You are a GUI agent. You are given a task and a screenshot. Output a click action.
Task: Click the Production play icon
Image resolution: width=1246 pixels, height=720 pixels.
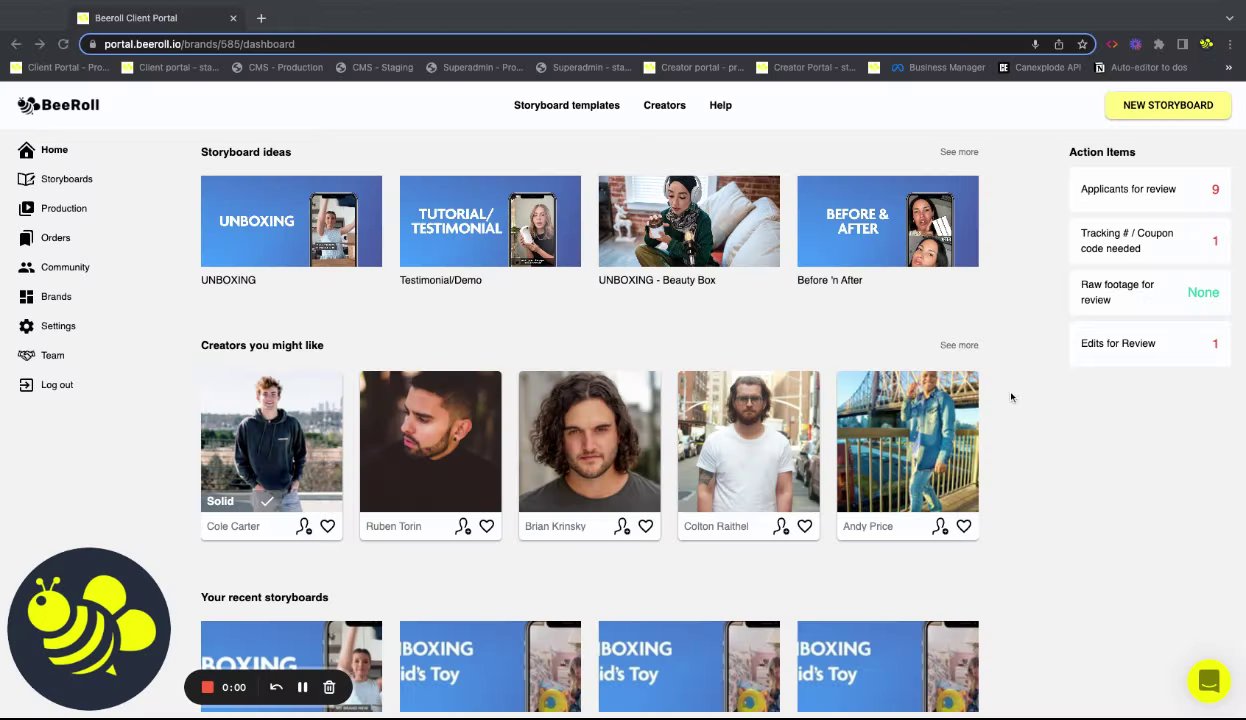tap(26, 208)
